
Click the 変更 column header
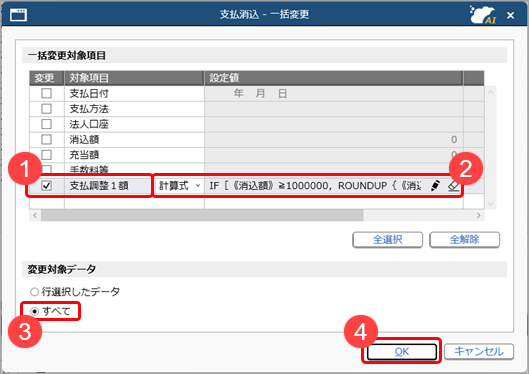(x=47, y=78)
